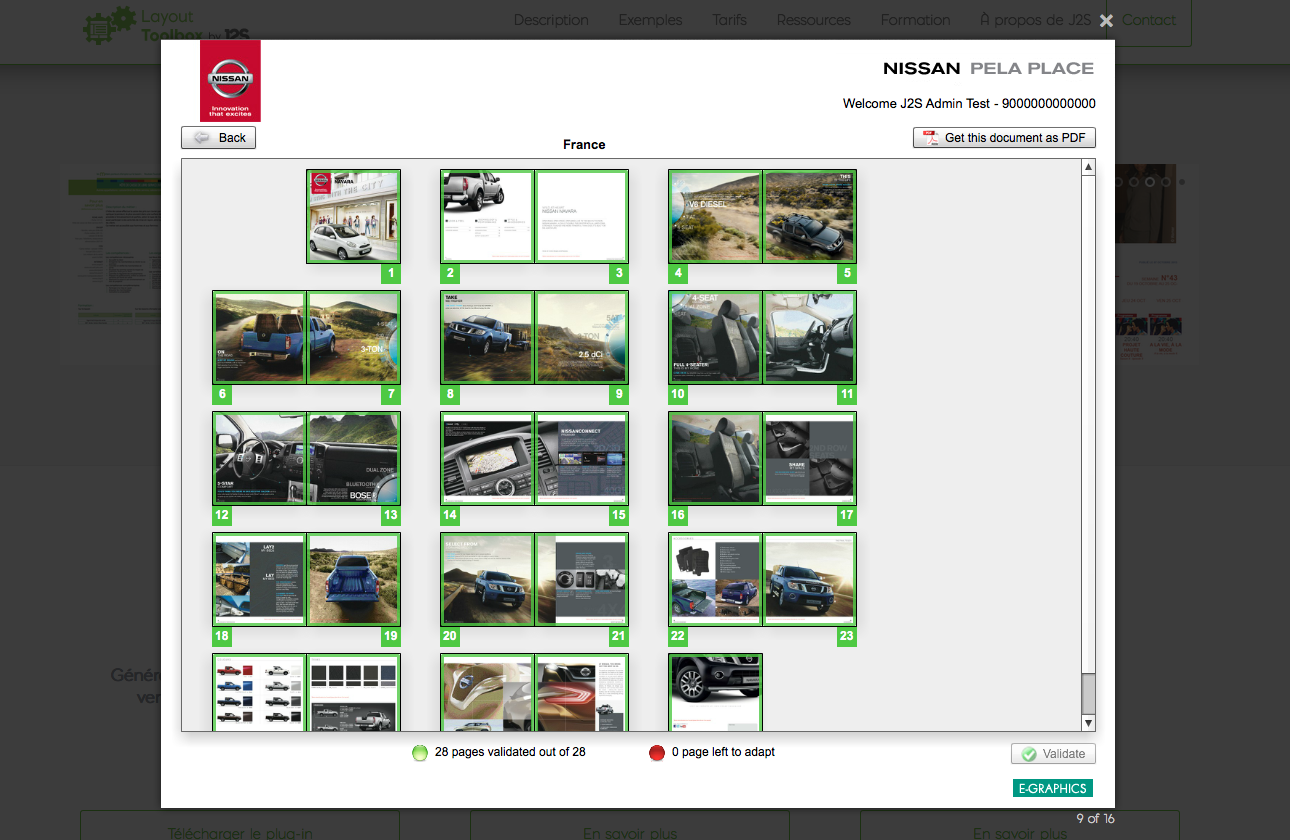Click the scrollbar up arrow
This screenshot has height=840, width=1290.
(x=1089, y=167)
